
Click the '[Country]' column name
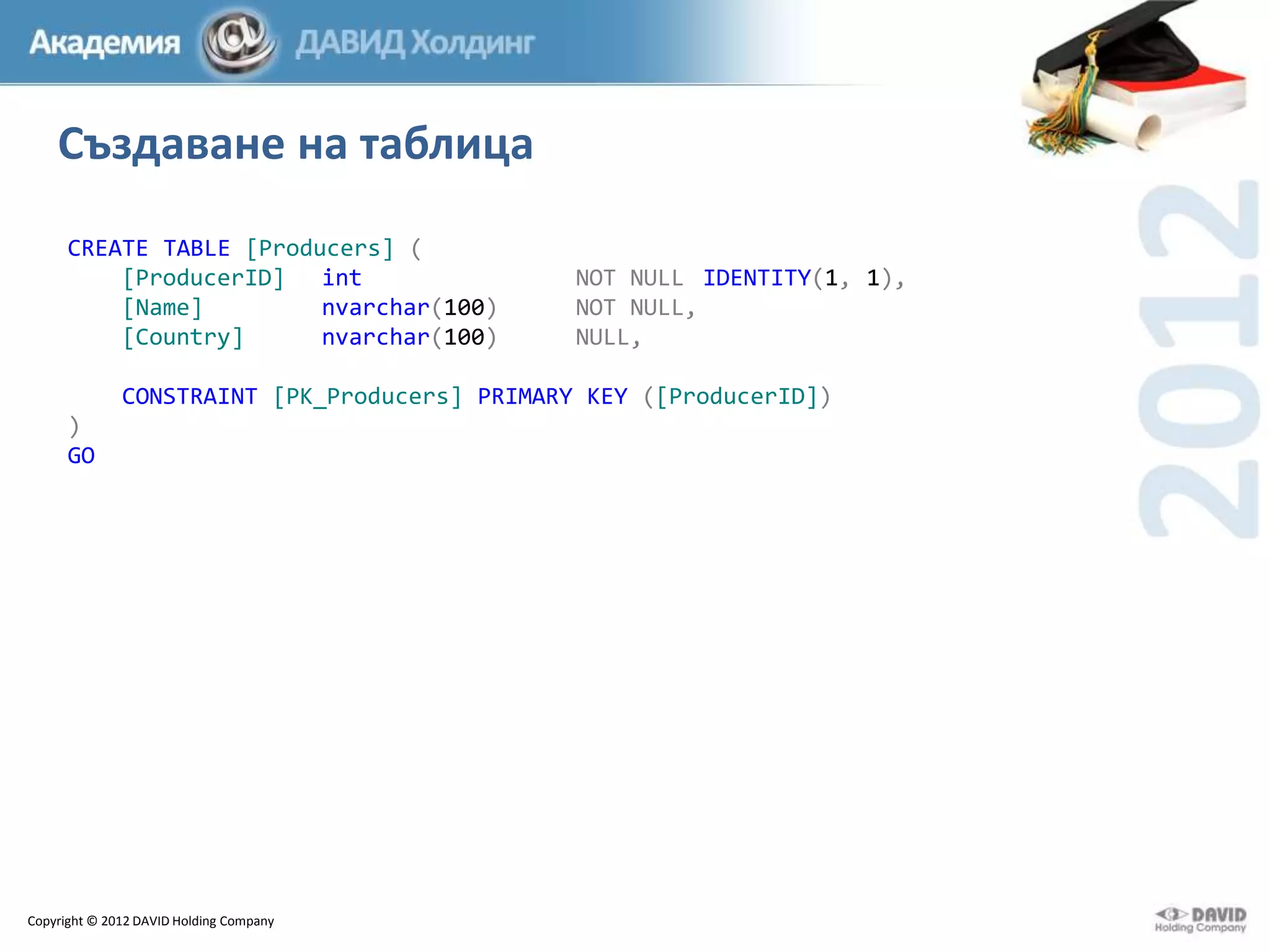[x=183, y=338]
